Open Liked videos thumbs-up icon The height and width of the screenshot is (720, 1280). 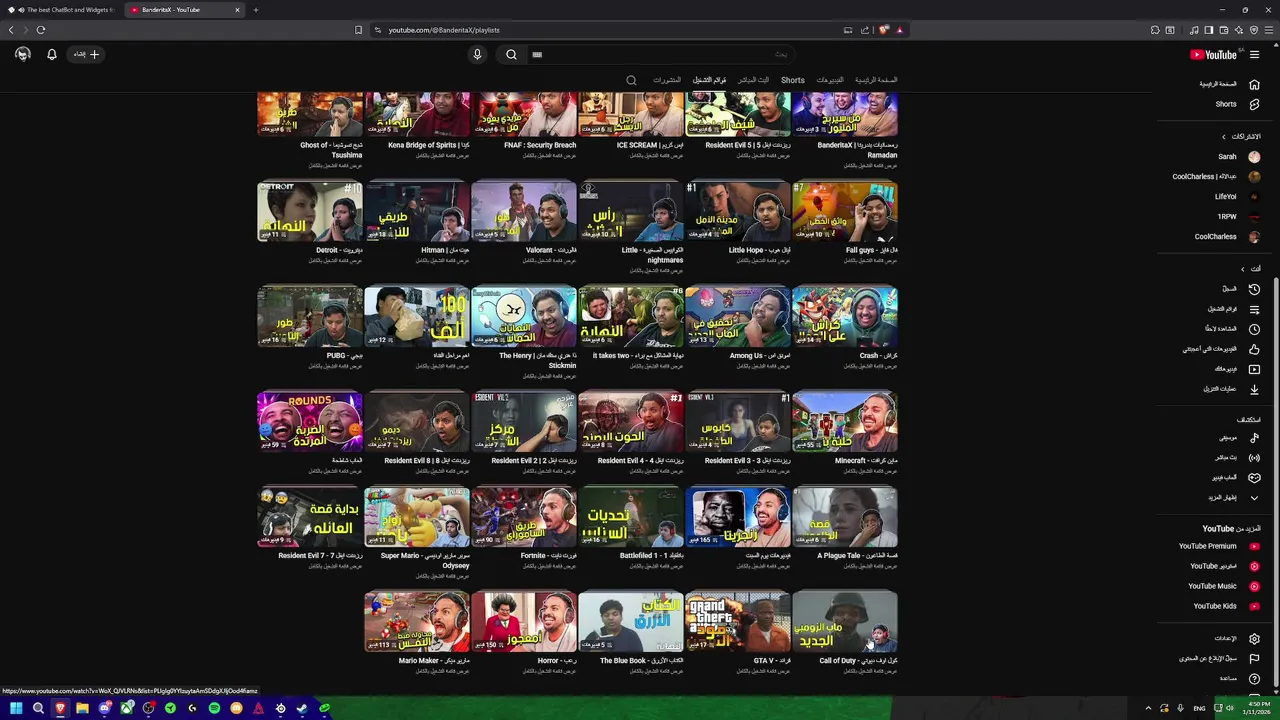click(x=1254, y=349)
